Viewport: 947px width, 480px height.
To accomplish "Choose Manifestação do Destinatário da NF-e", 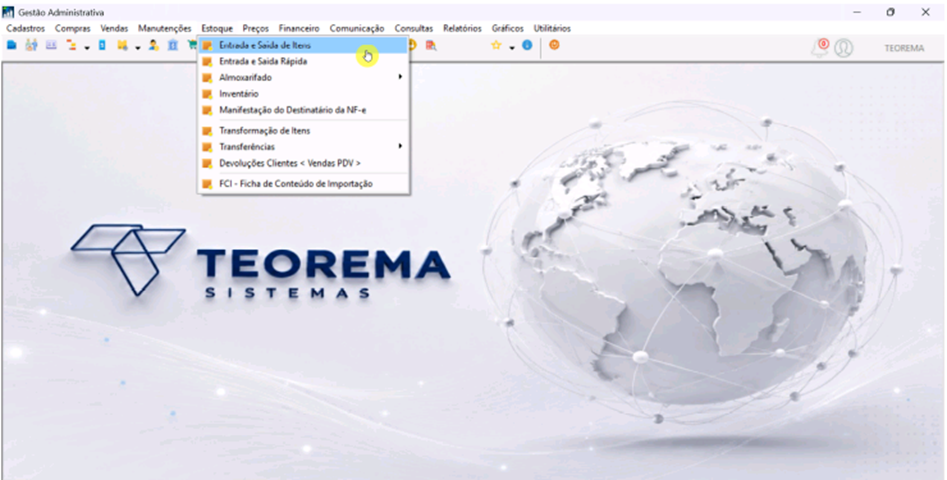I will (x=304, y=110).
